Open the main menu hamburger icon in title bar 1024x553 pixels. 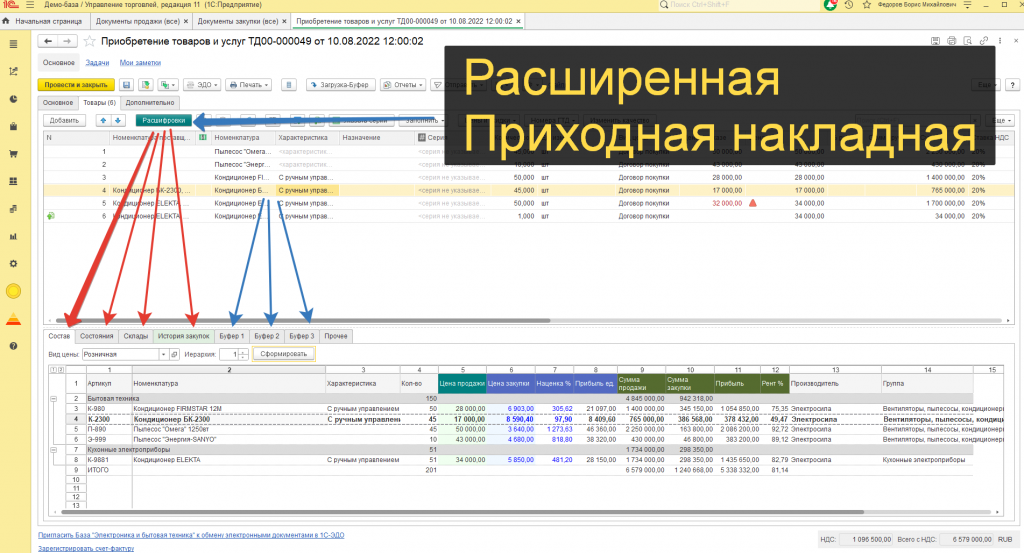[x=30, y=5]
